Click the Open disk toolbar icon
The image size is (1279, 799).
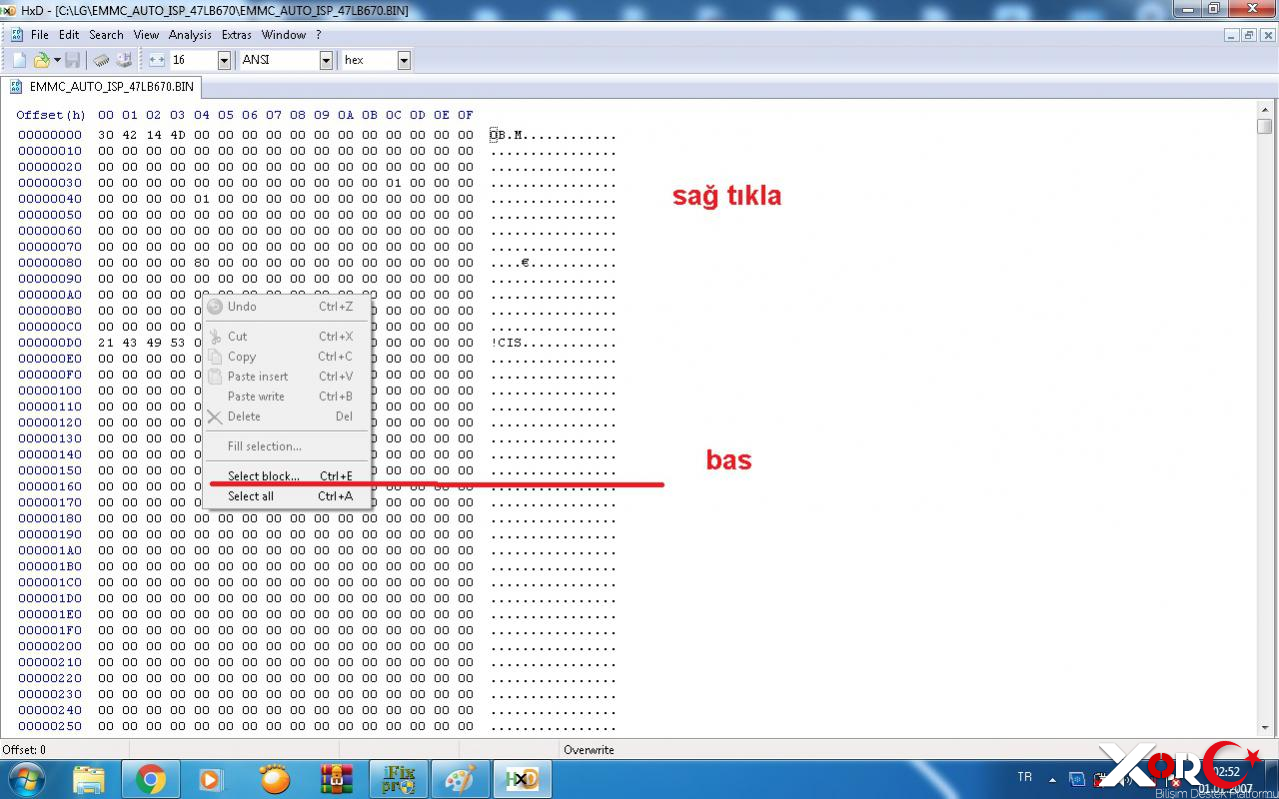124,60
